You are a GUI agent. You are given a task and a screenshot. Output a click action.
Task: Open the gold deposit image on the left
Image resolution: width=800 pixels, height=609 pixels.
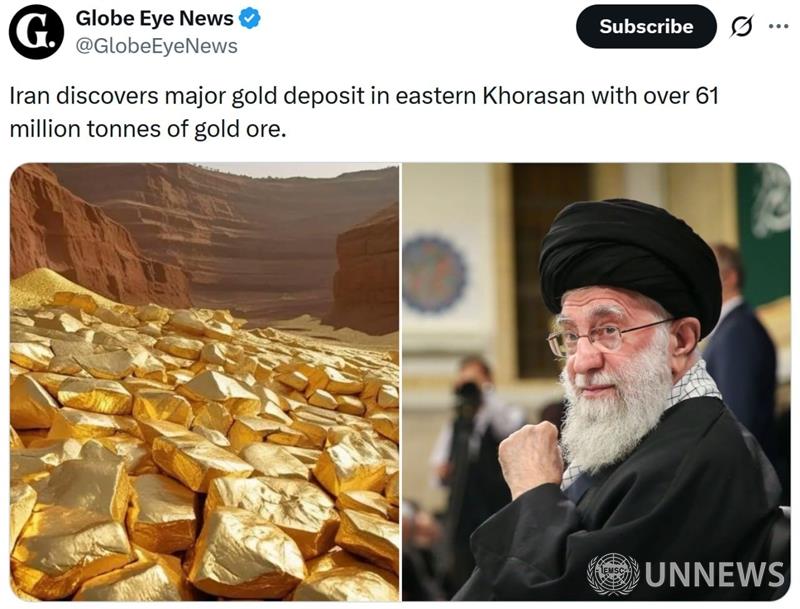pyautogui.click(x=205, y=382)
